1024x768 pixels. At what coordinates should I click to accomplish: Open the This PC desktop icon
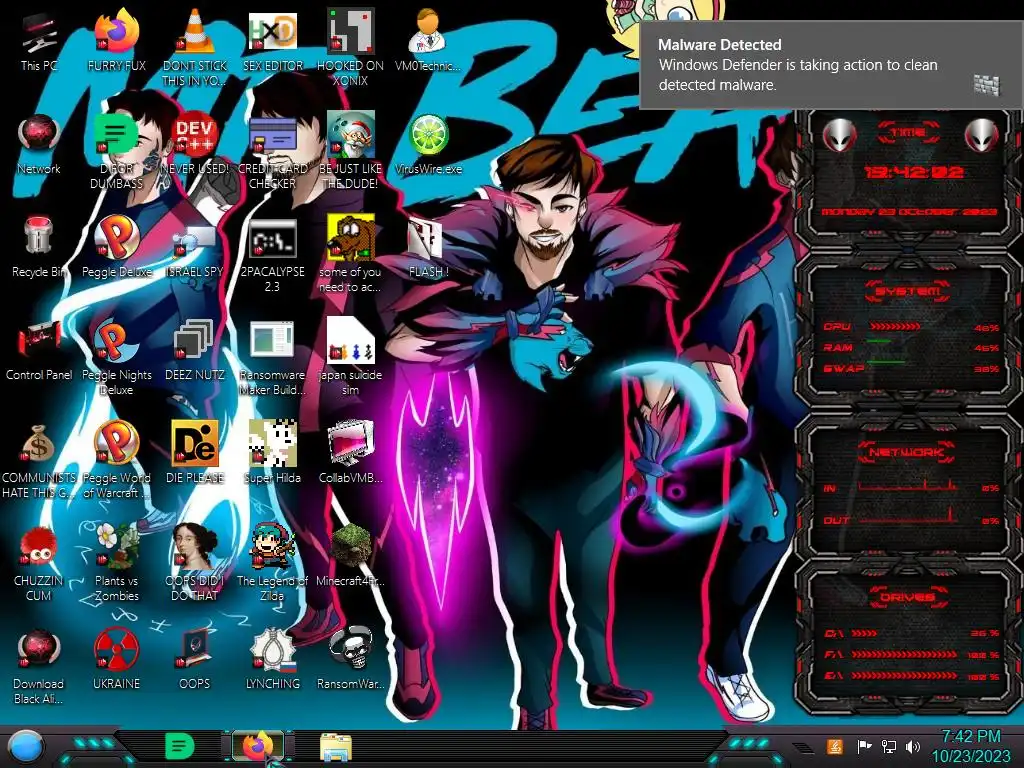[39, 40]
